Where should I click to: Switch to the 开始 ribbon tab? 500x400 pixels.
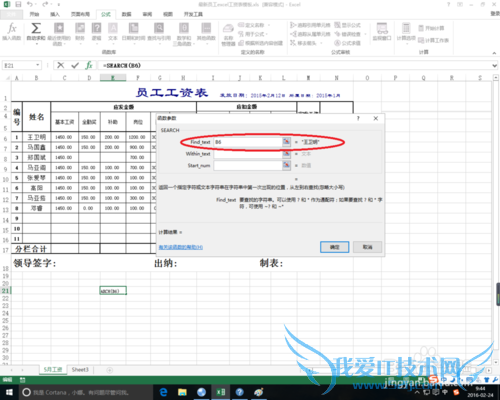coord(34,14)
